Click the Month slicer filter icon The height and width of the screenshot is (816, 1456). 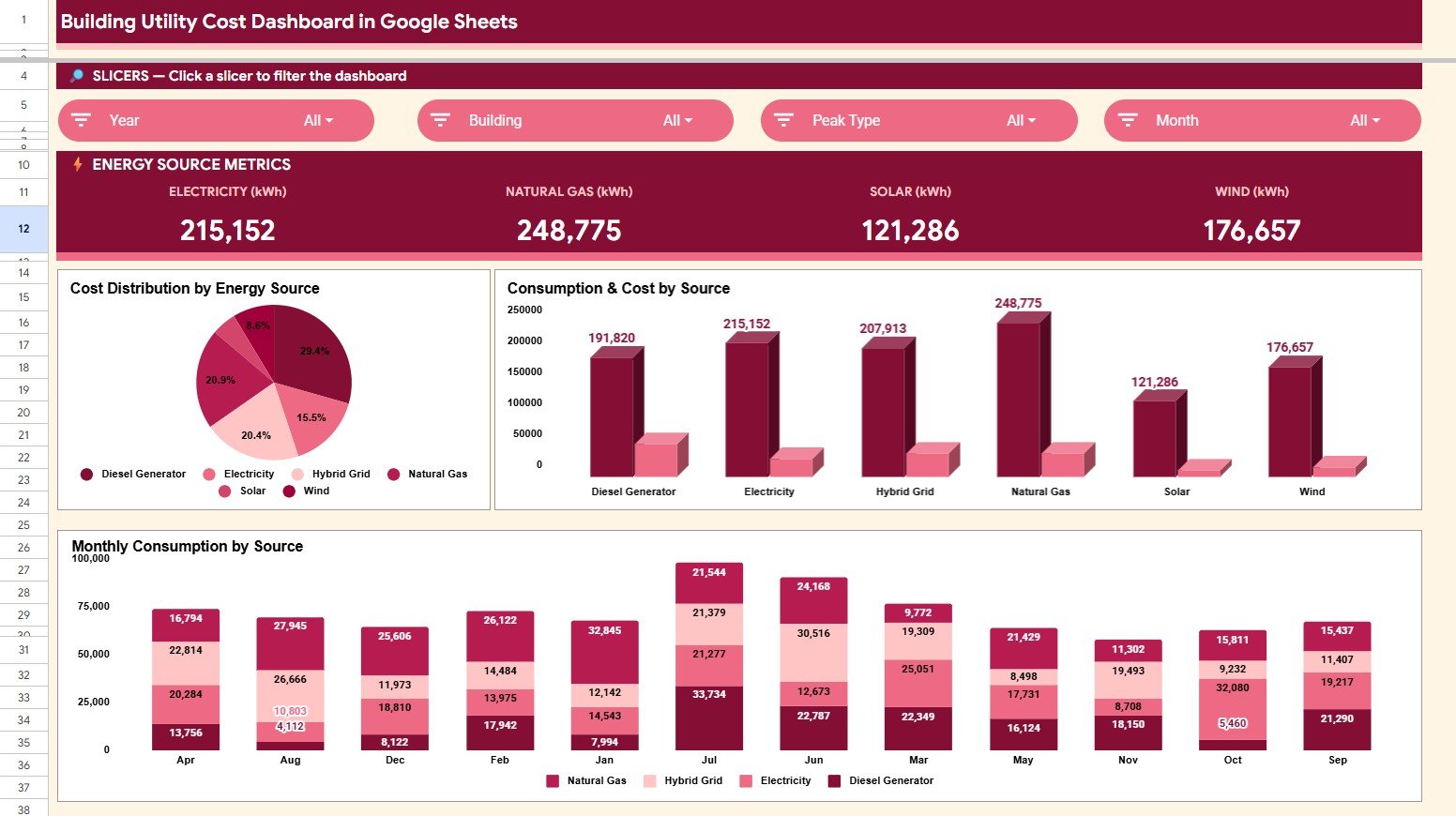(1128, 120)
